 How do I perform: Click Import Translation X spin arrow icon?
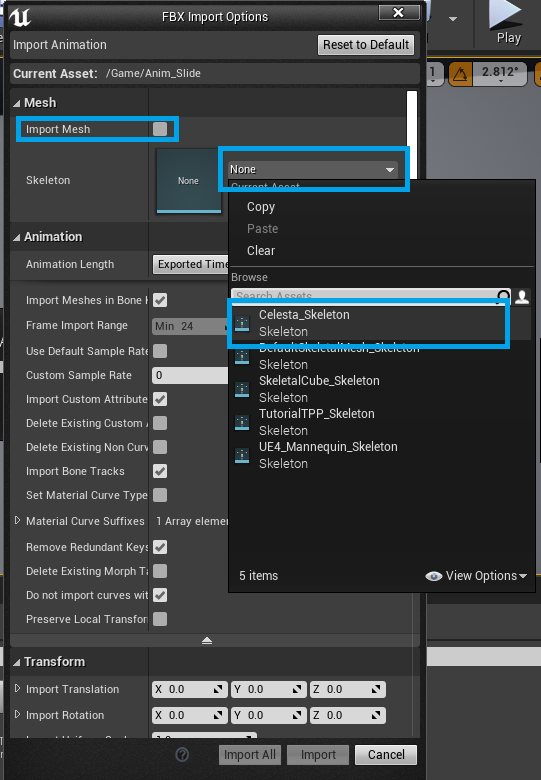coord(218,689)
